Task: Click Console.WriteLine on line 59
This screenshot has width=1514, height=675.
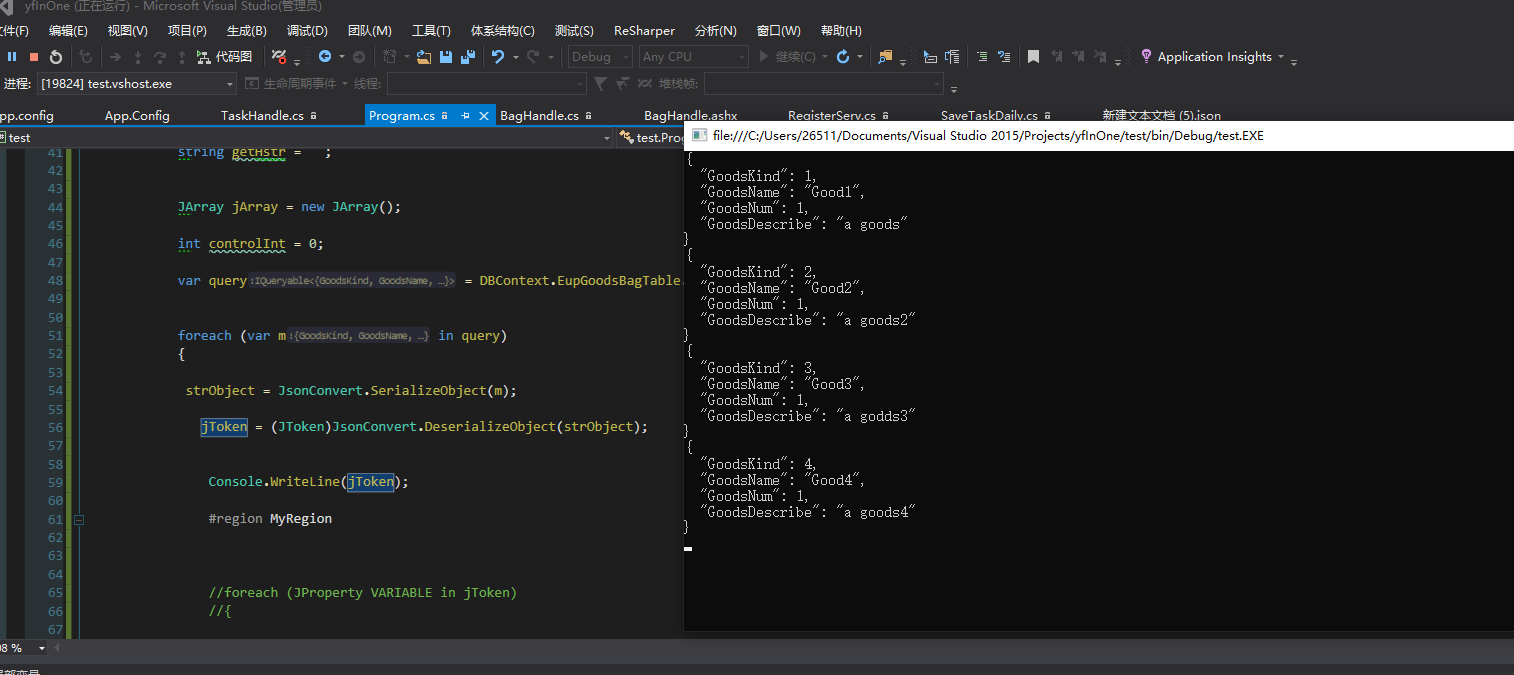Action: [274, 482]
